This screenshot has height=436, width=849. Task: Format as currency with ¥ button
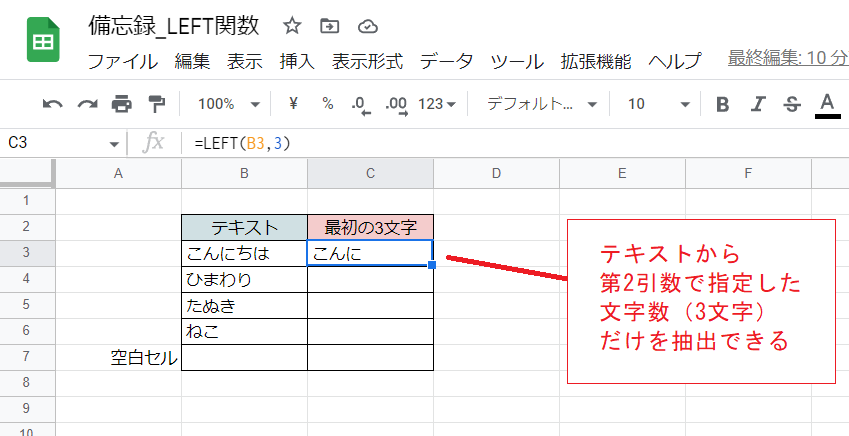click(293, 103)
